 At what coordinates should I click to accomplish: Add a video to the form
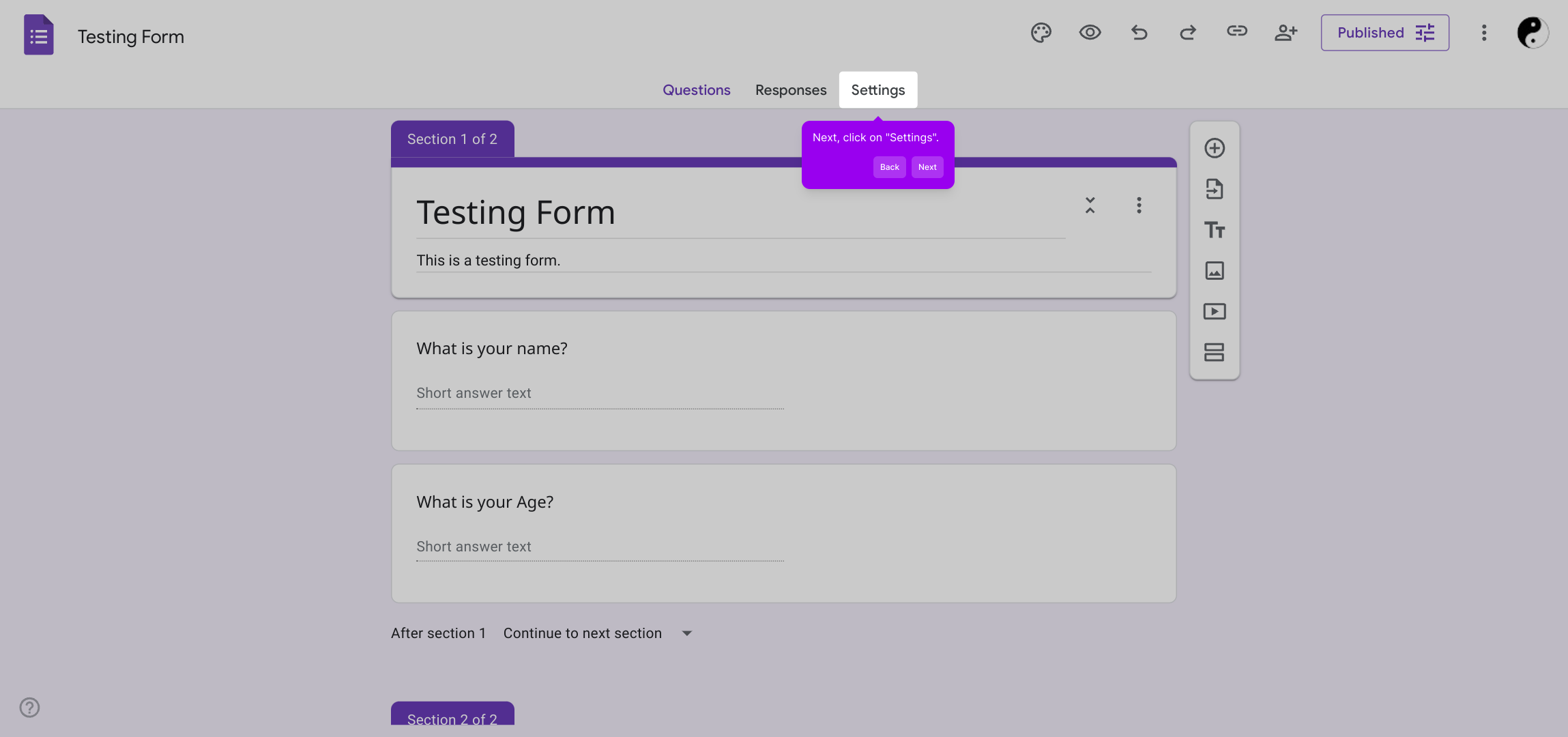point(1215,312)
